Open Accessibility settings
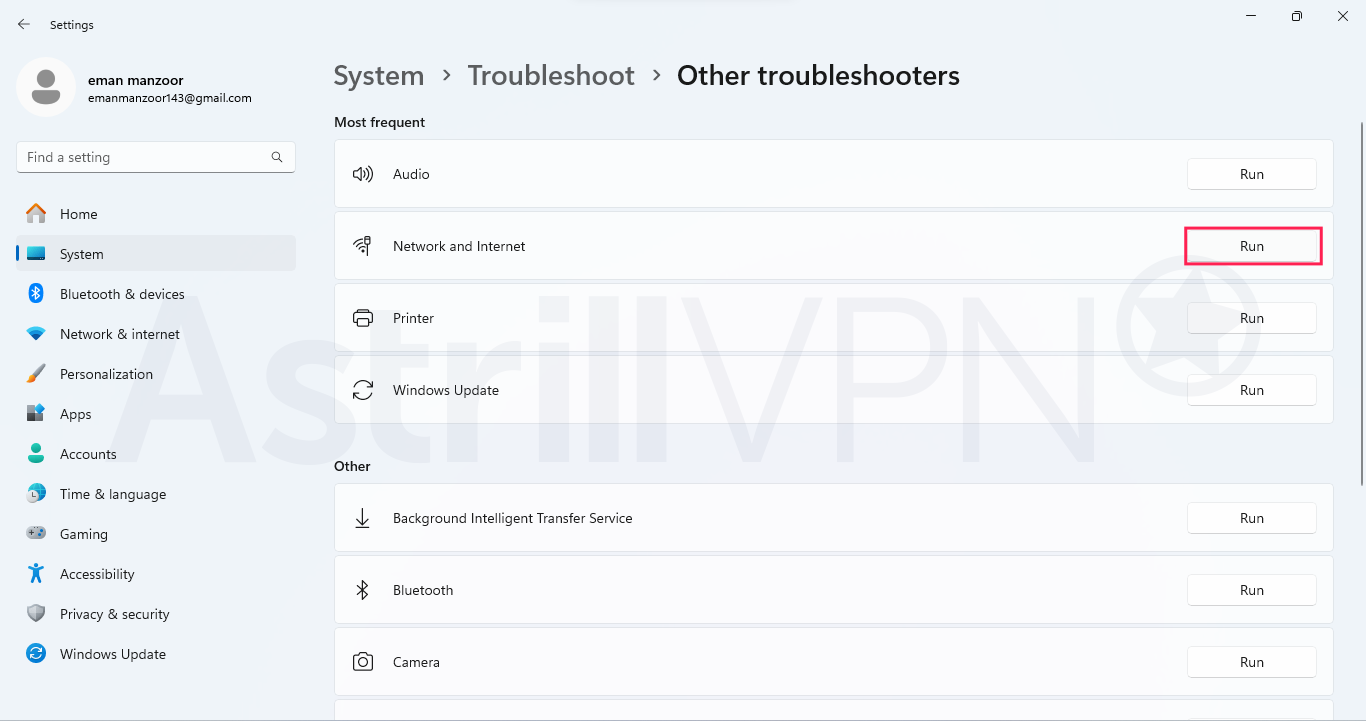The image size is (1366, 721). point(156,574)
